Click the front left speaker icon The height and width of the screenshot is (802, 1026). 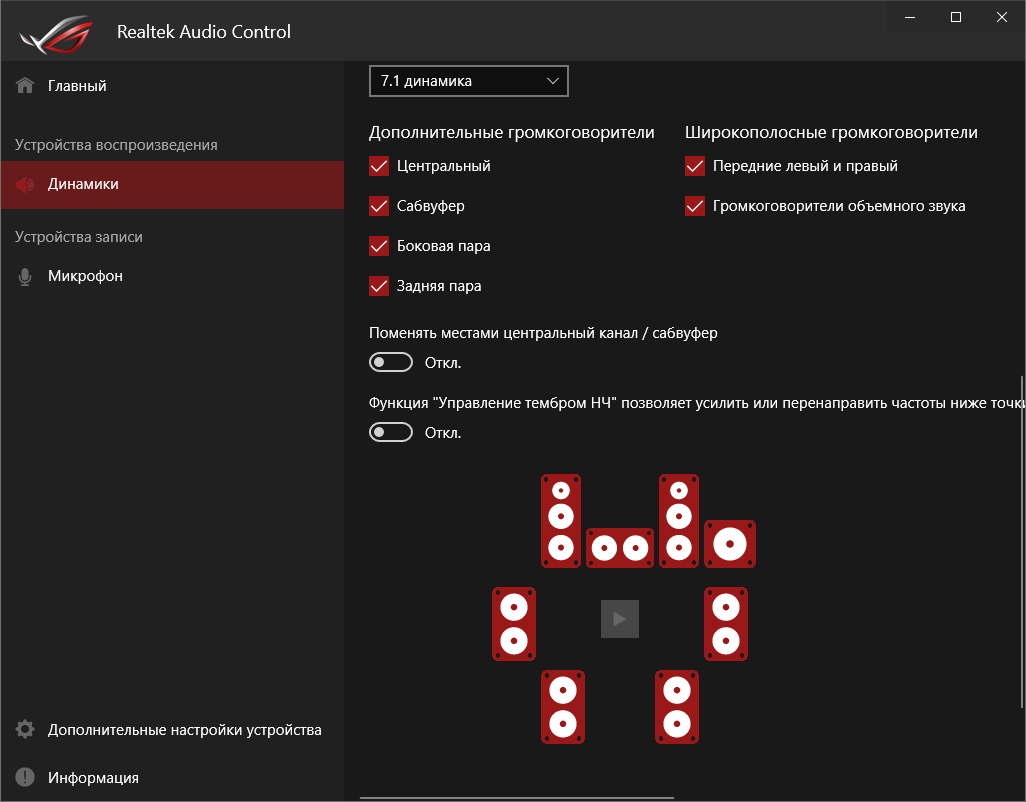pyautogui.click(x=561, y=520)
